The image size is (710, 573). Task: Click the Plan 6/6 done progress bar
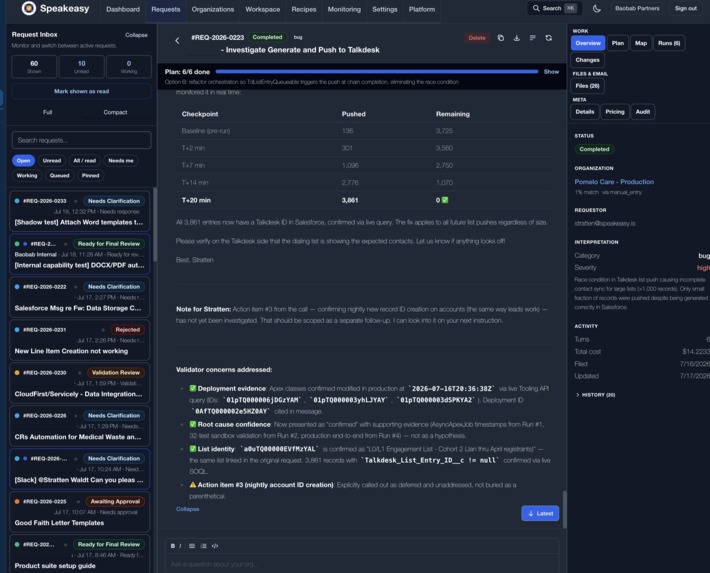coord(377,72)
